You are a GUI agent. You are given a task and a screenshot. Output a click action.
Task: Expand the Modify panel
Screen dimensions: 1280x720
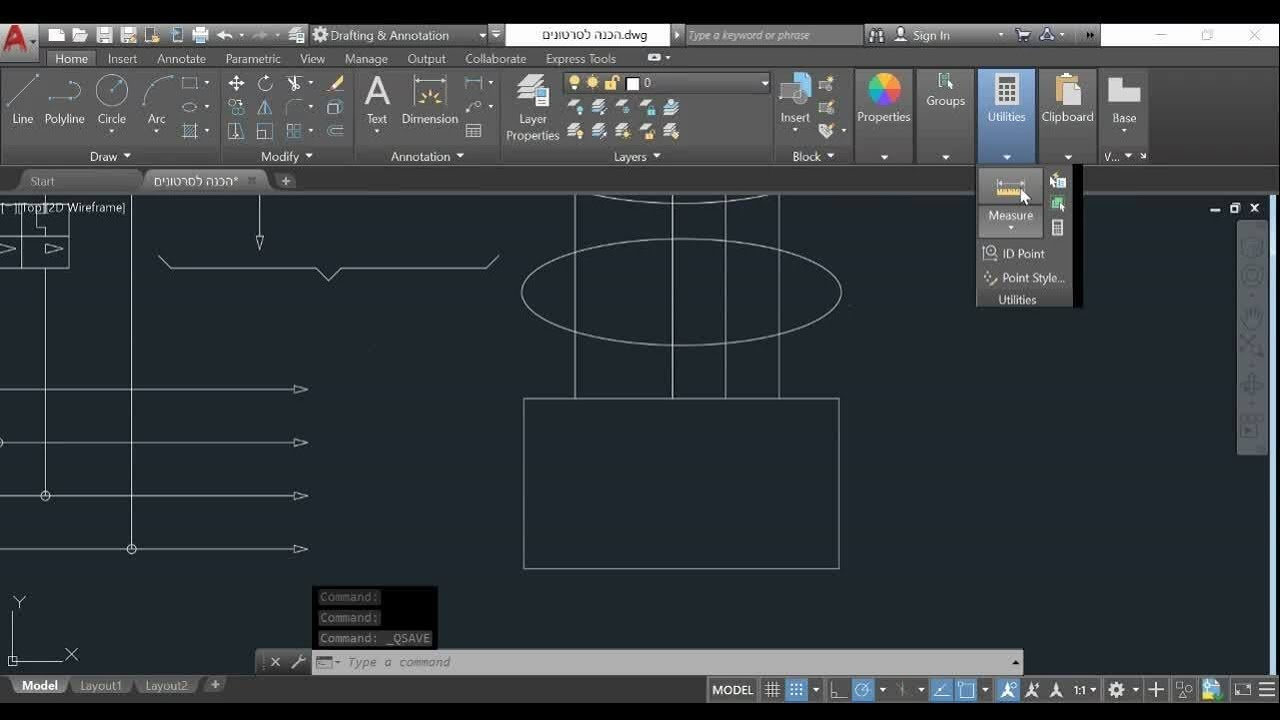point(287,156)
